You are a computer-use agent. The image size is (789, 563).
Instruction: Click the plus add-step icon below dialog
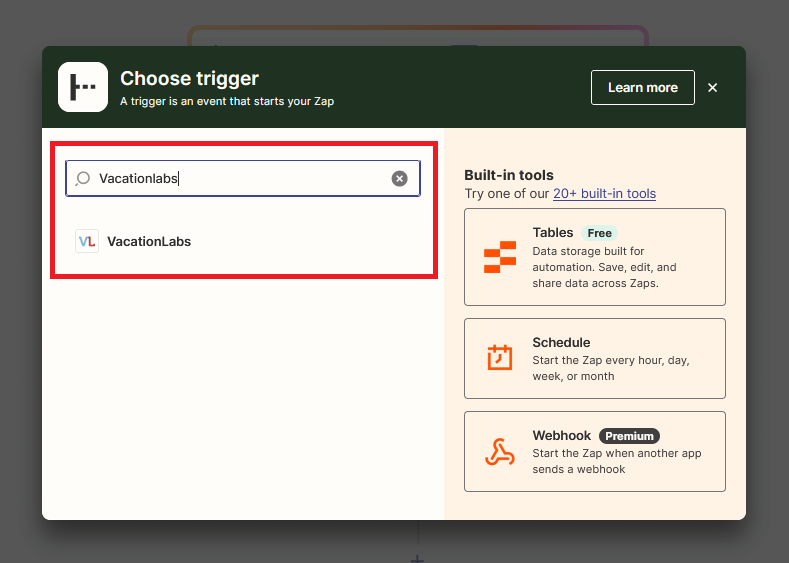click(417, 557)
